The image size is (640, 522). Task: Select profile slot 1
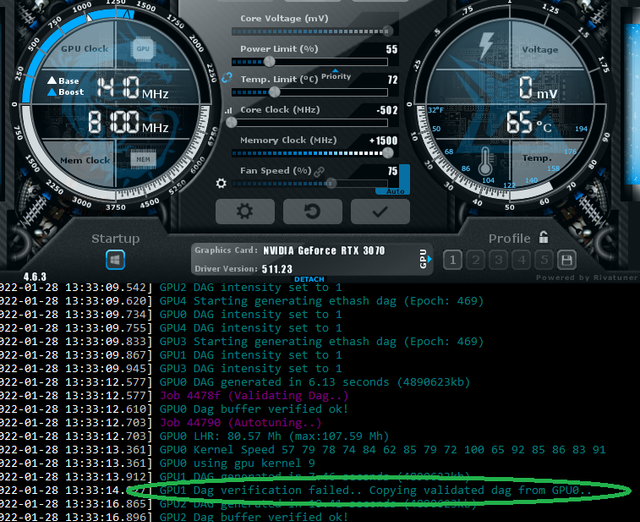453,260
